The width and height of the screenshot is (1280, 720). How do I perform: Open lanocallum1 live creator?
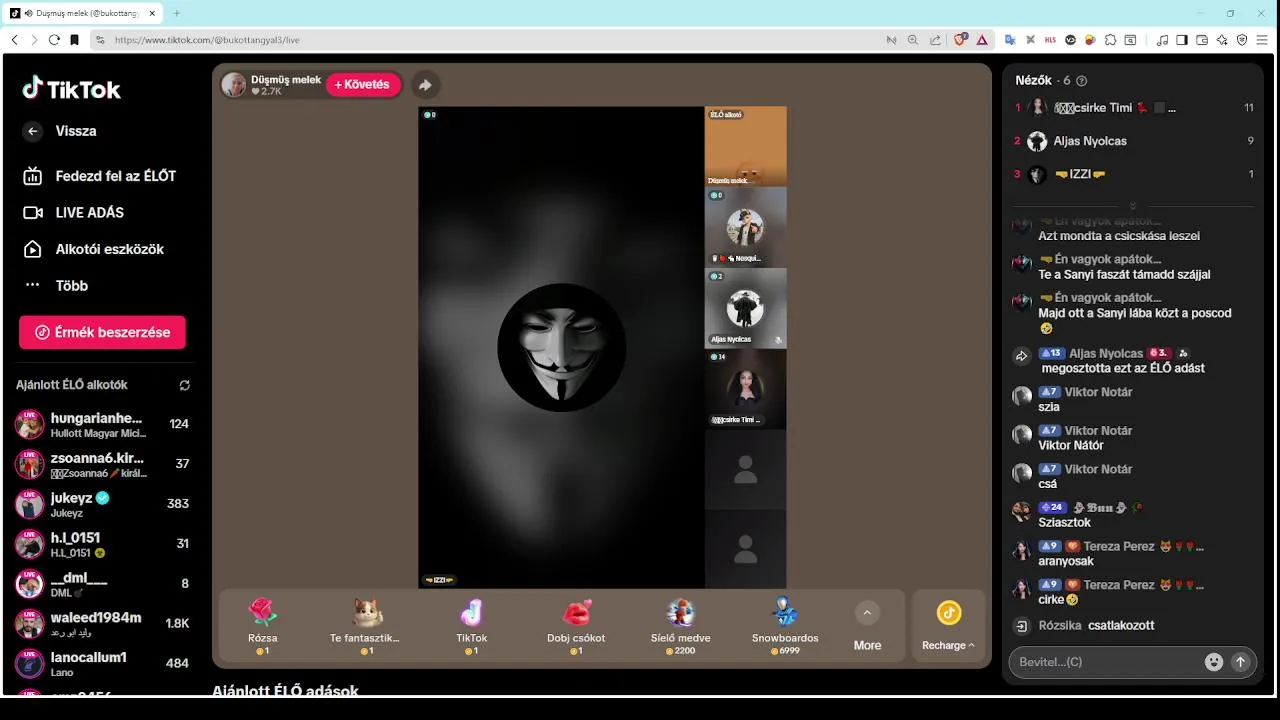(x=103, y=663)
